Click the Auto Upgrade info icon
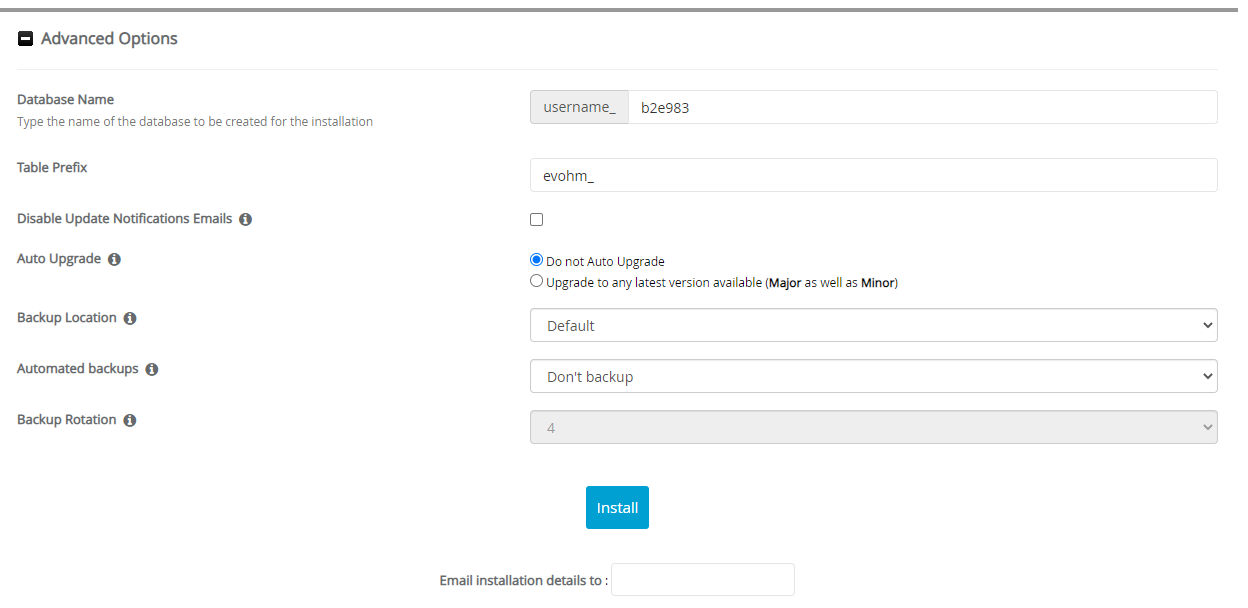This screenshot has height=608, width=1248. 114,259
